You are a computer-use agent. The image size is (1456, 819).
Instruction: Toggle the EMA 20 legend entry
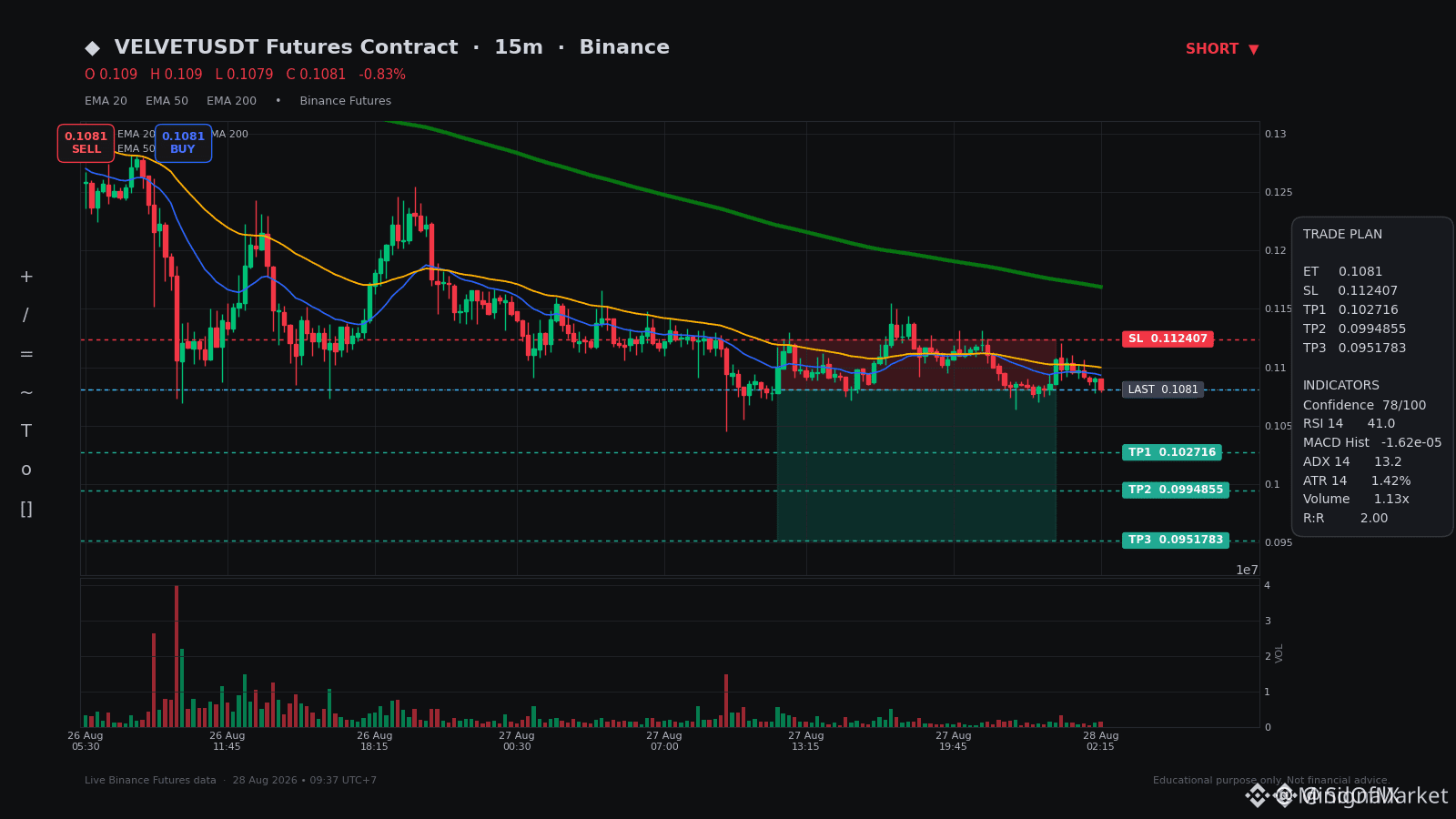(106, 101)
